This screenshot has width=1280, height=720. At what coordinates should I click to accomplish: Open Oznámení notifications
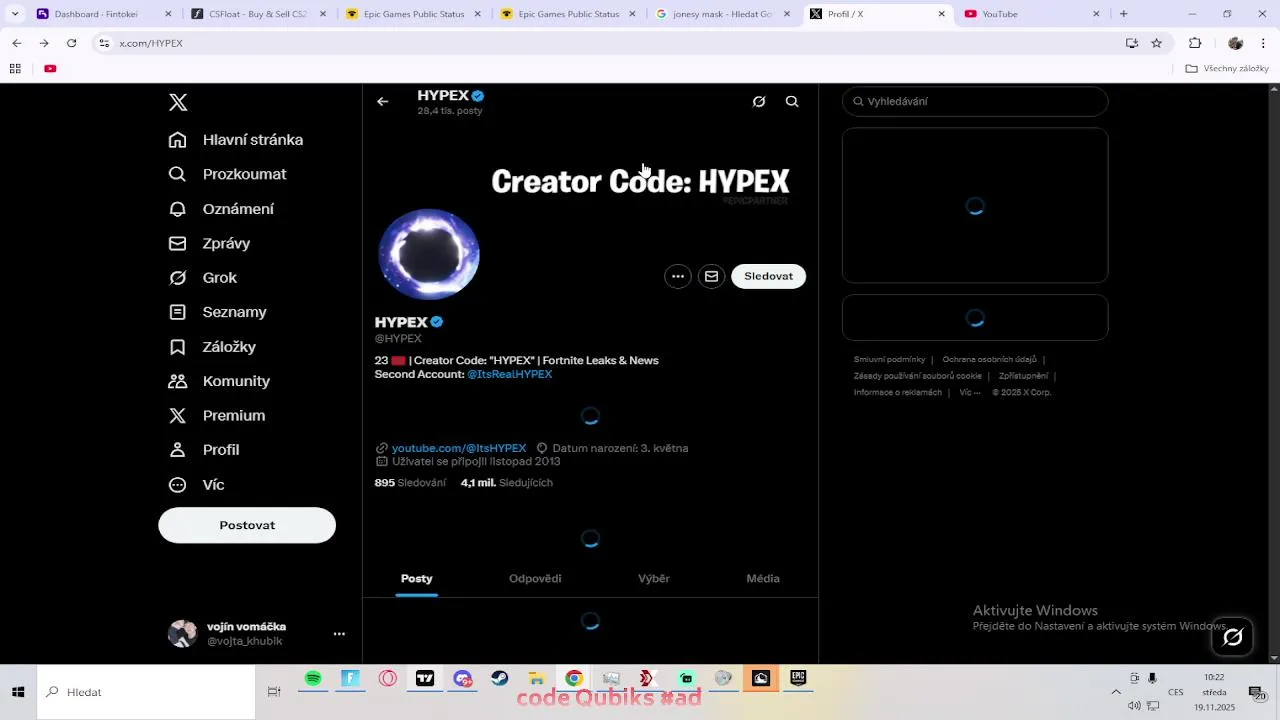221,209
